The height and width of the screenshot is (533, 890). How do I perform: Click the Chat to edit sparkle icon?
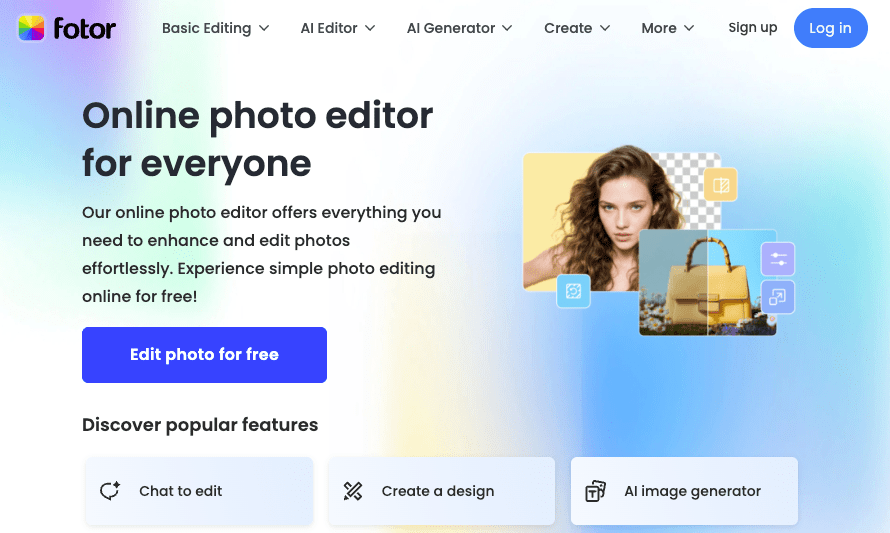pos(110,491)
